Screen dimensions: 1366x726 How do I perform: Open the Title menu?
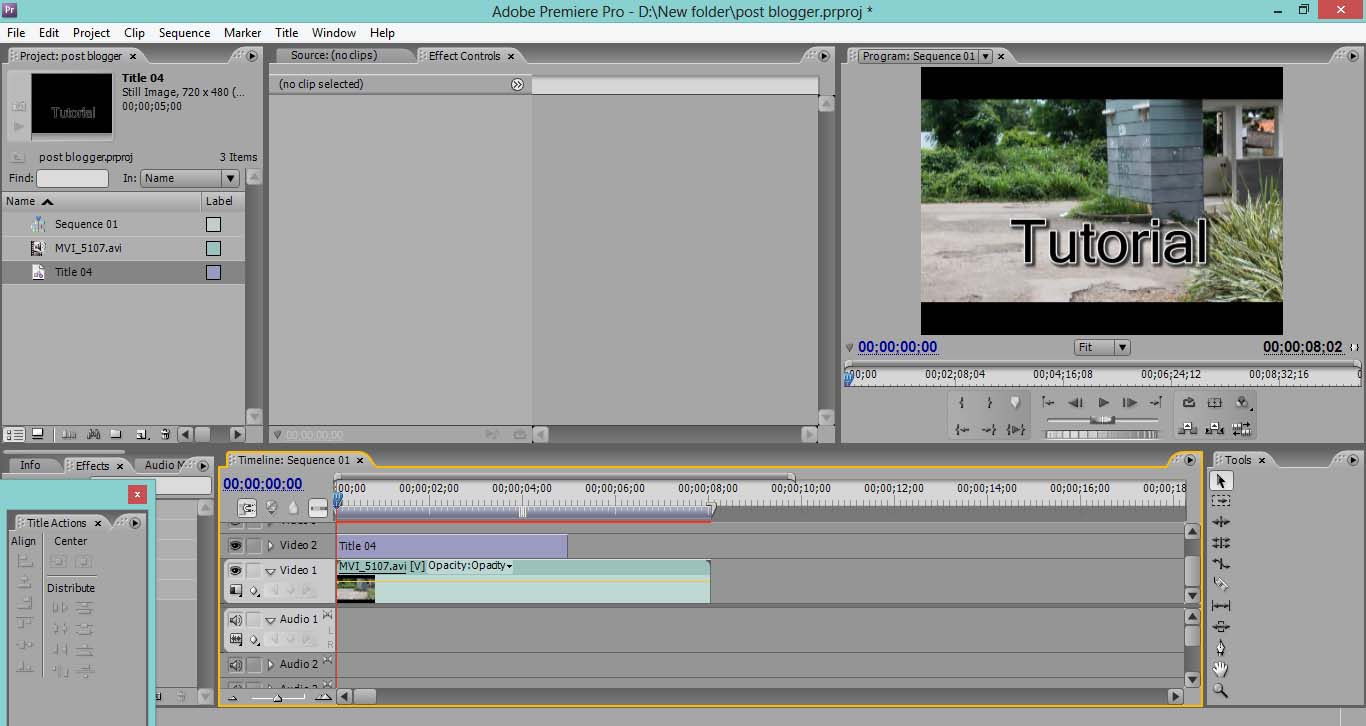tap(286, 33)
